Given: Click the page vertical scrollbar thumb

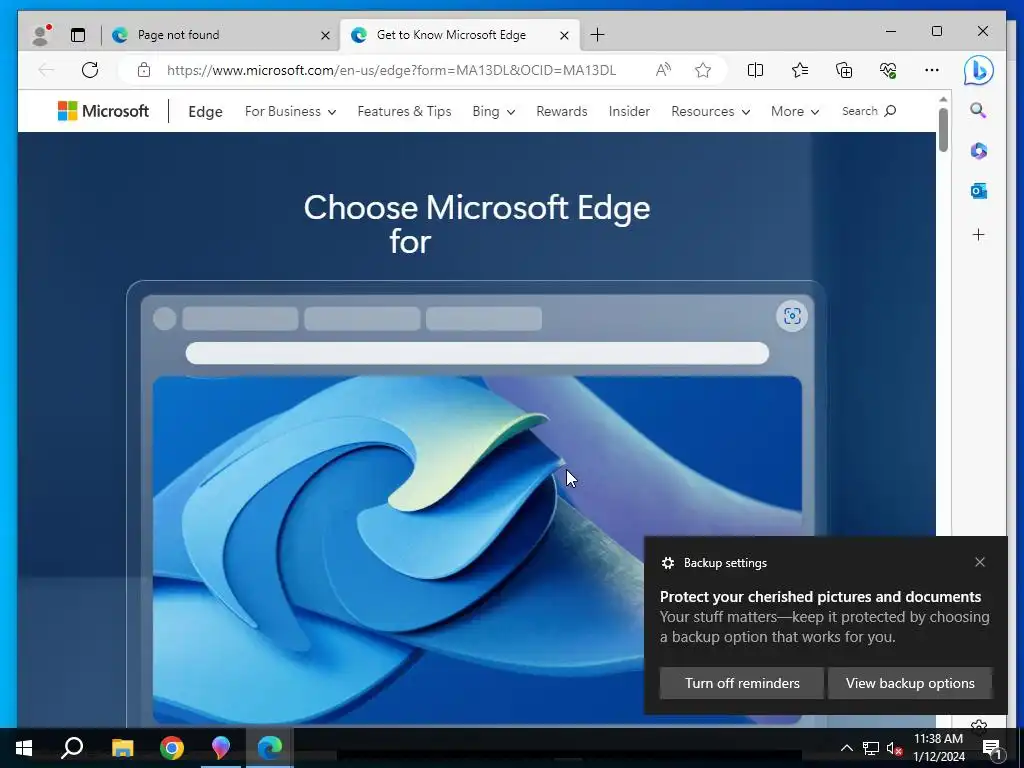Looking at the screenshot, I should tap(943, 130).
